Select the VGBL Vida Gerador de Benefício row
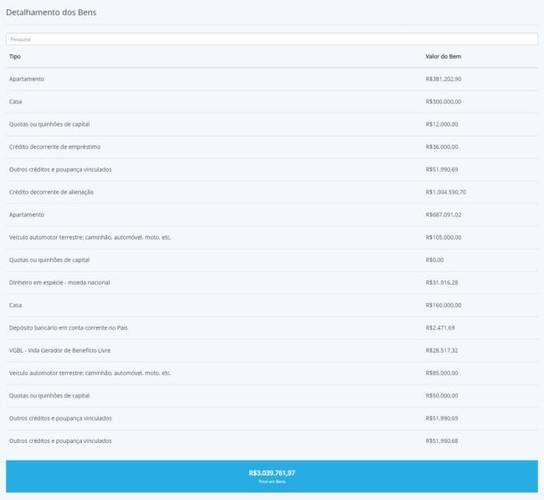 pyautogui.click(x=272, y=350)
